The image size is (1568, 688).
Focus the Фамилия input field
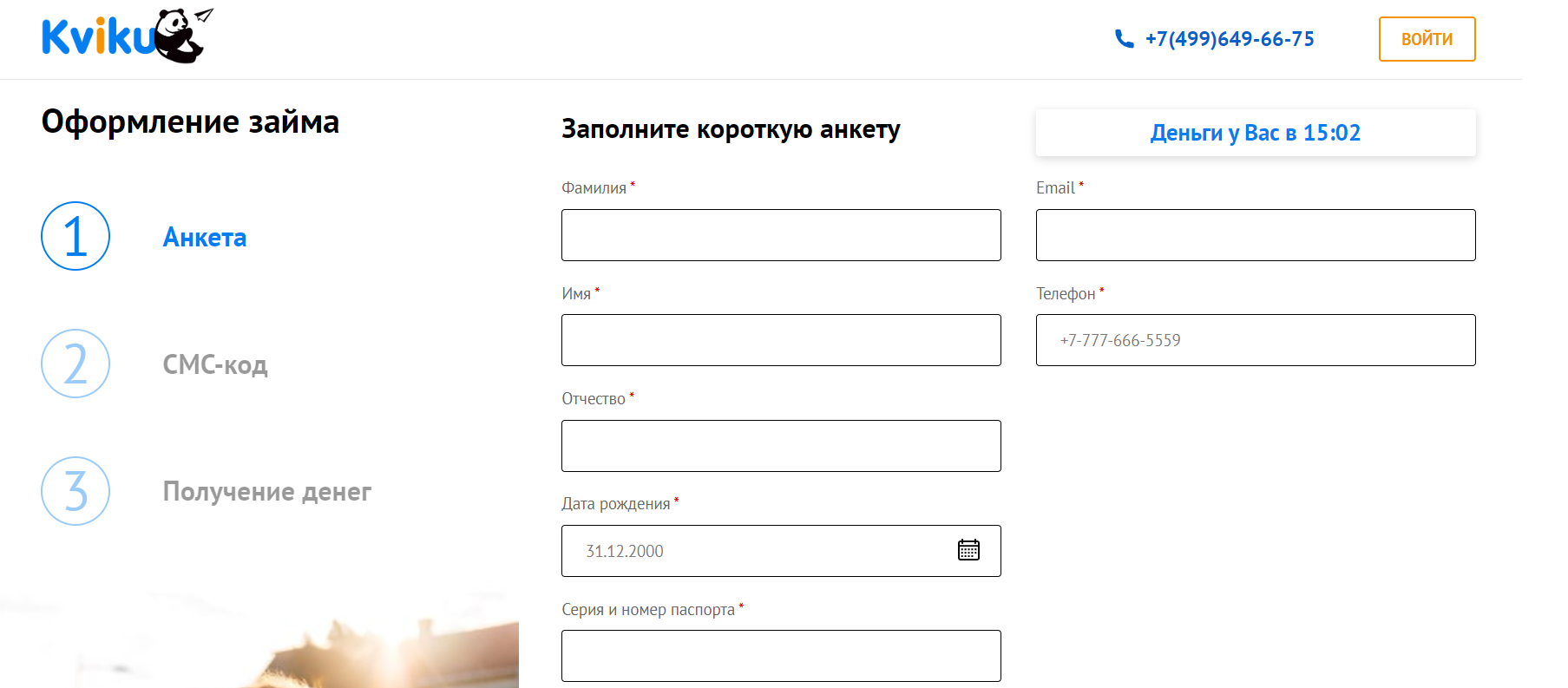point(781,235)
